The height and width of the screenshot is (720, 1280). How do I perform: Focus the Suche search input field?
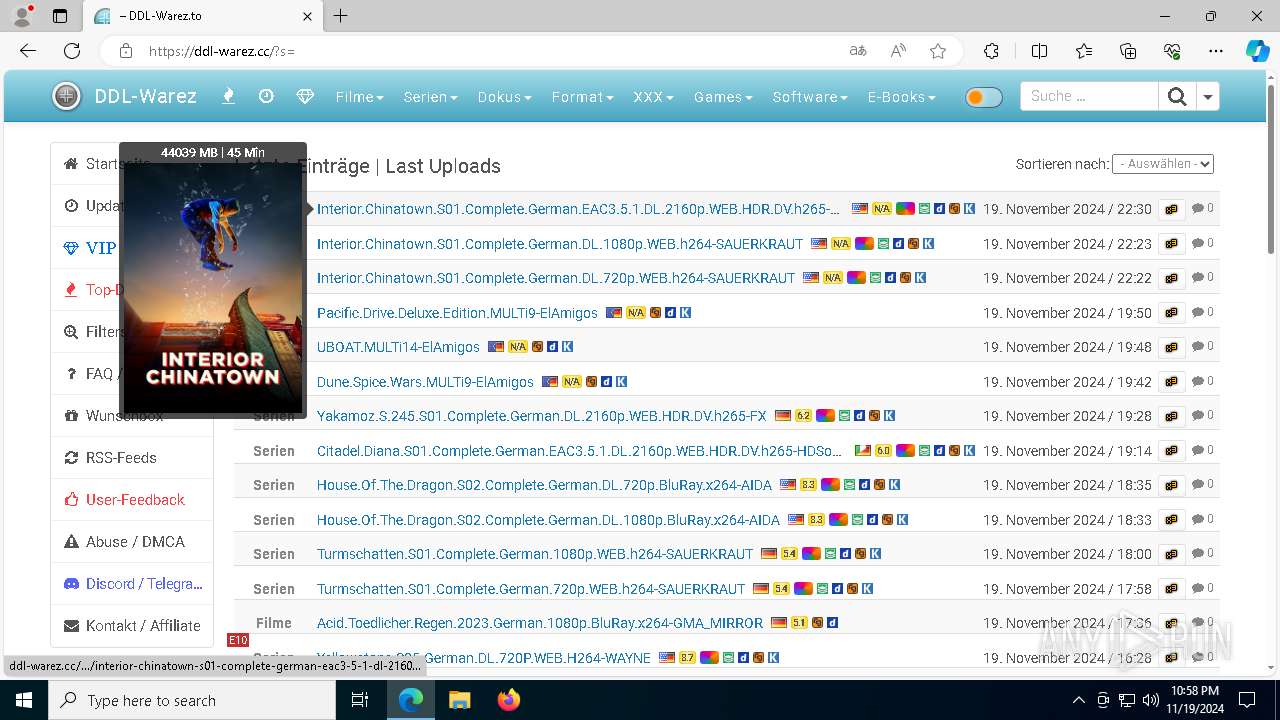pos(1089,96)
